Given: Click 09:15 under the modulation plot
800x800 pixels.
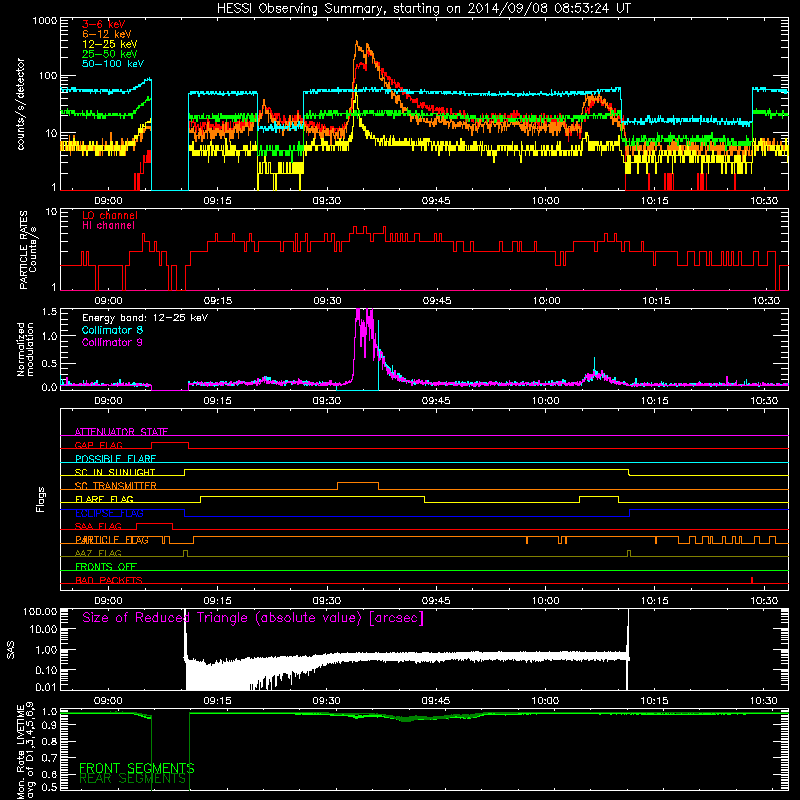Looking at the screenshot, I should 217,401.
